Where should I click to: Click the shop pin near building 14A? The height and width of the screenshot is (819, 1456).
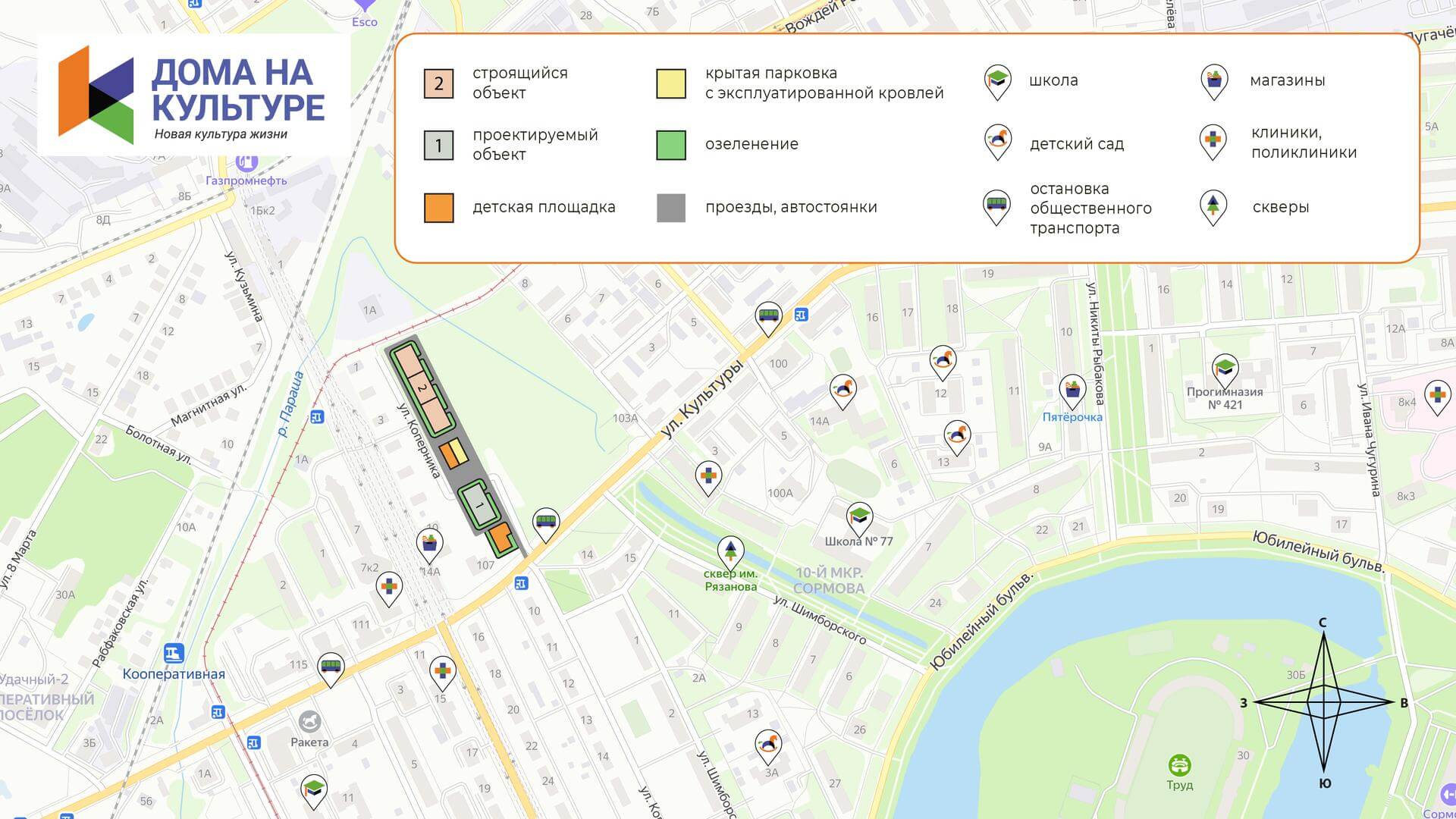coord(430,547)
